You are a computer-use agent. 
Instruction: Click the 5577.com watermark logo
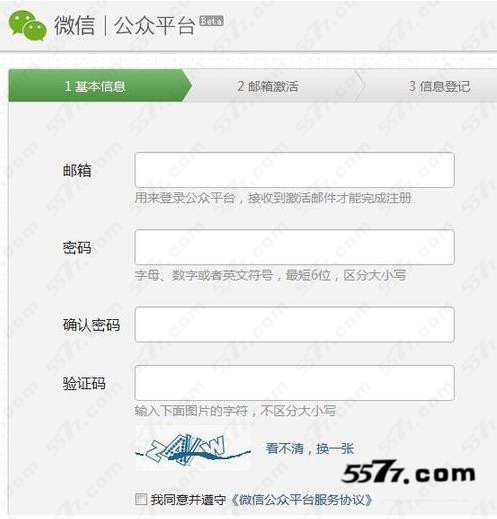tap(408, 472)
